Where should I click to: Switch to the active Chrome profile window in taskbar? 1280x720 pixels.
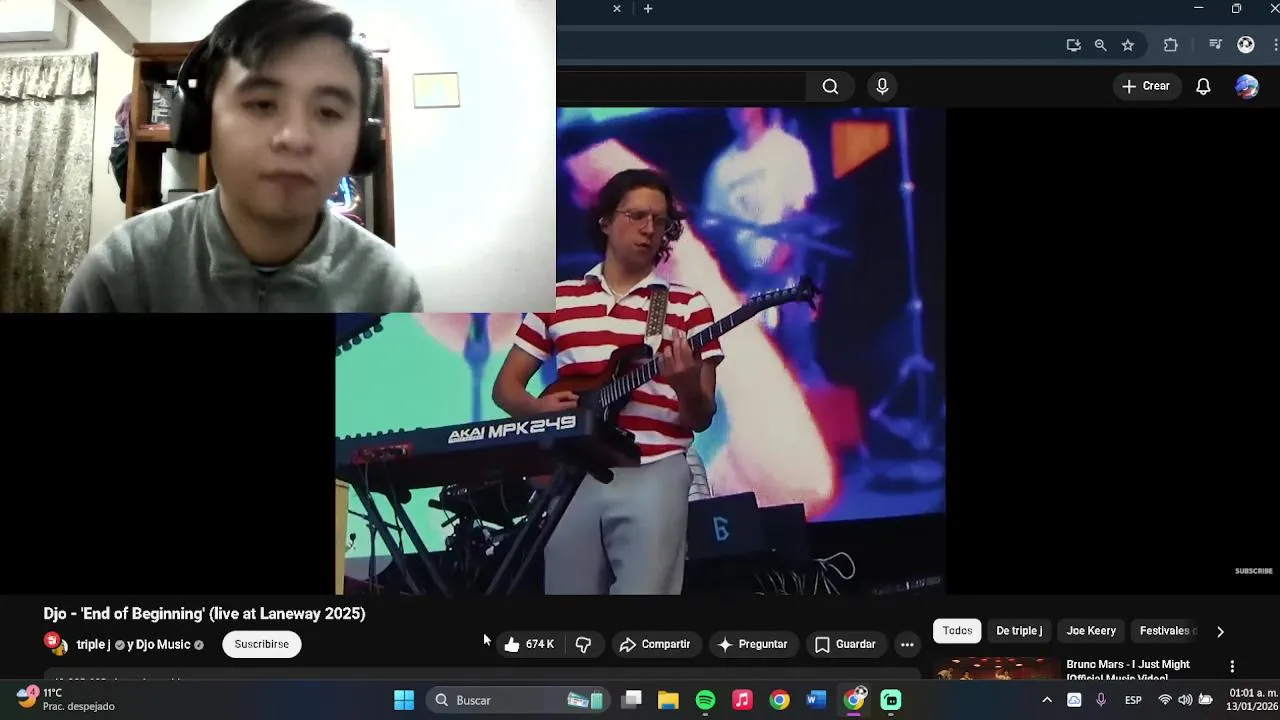pos(854,700)
